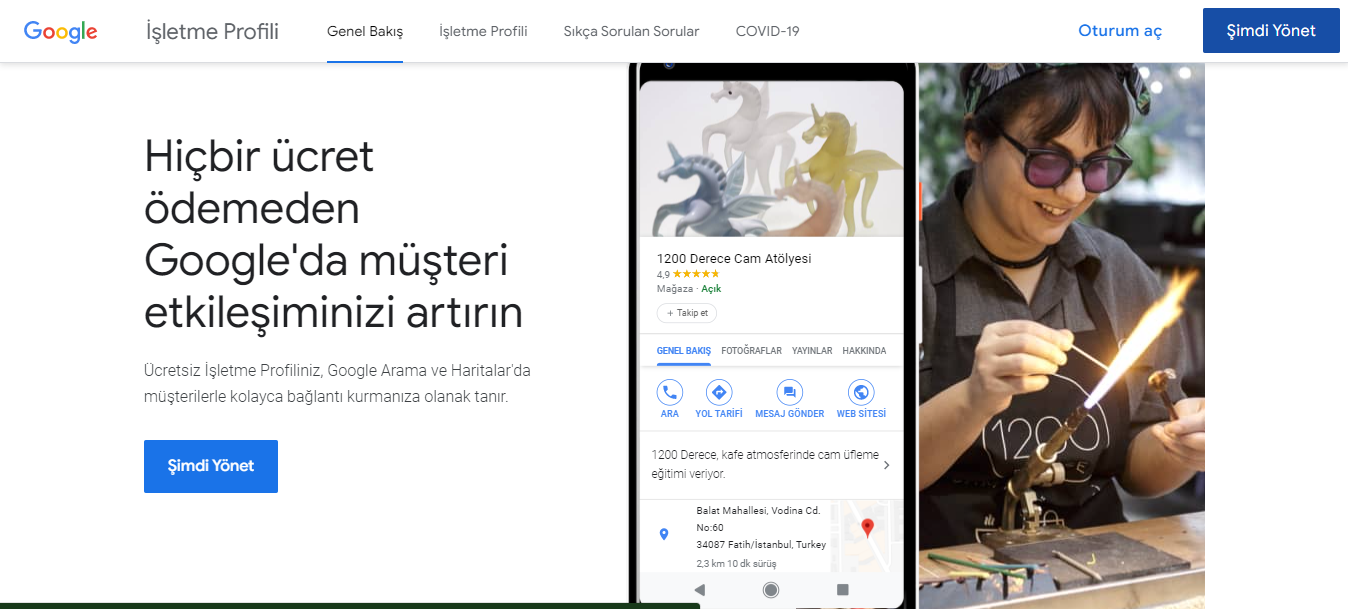Open MESAJ GÖNDER messaging icon

789,392
